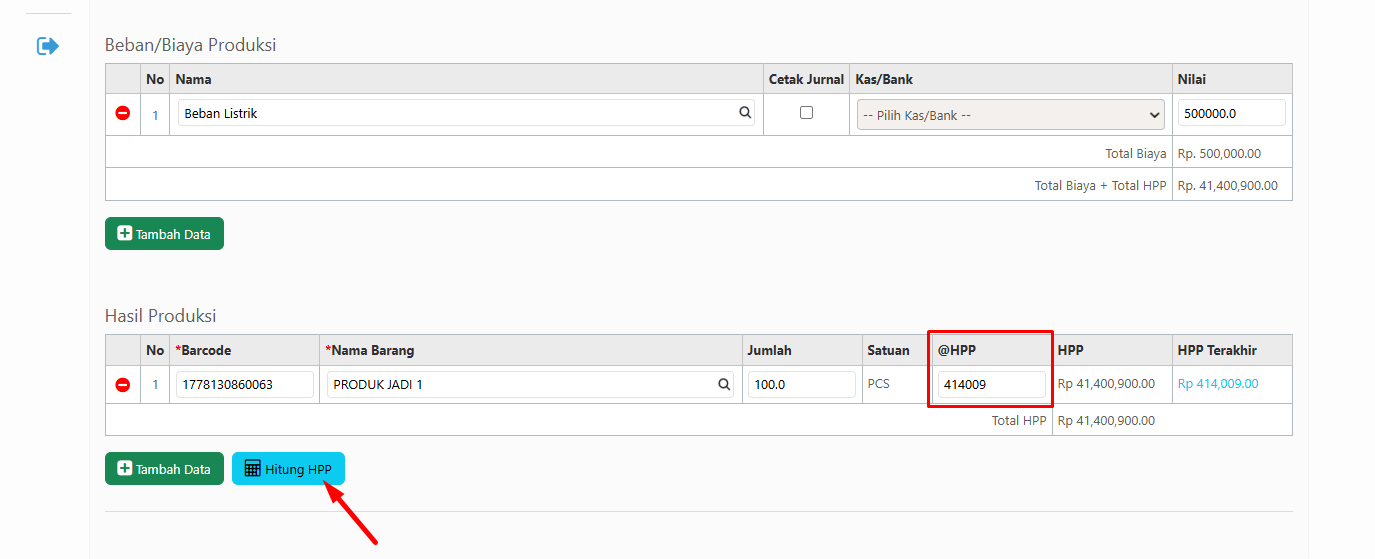Click Tambah Data under Hasil Produksi
This screenshot has height=559, width=1375.
(164, 469)
